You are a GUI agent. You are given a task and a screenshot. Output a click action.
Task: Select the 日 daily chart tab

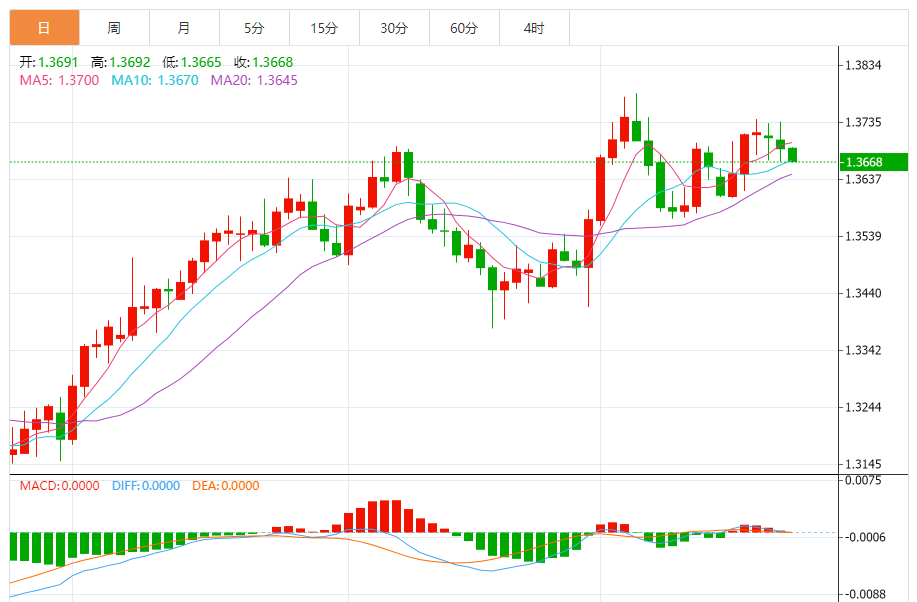pyautogui.click(x=44, y=27)
